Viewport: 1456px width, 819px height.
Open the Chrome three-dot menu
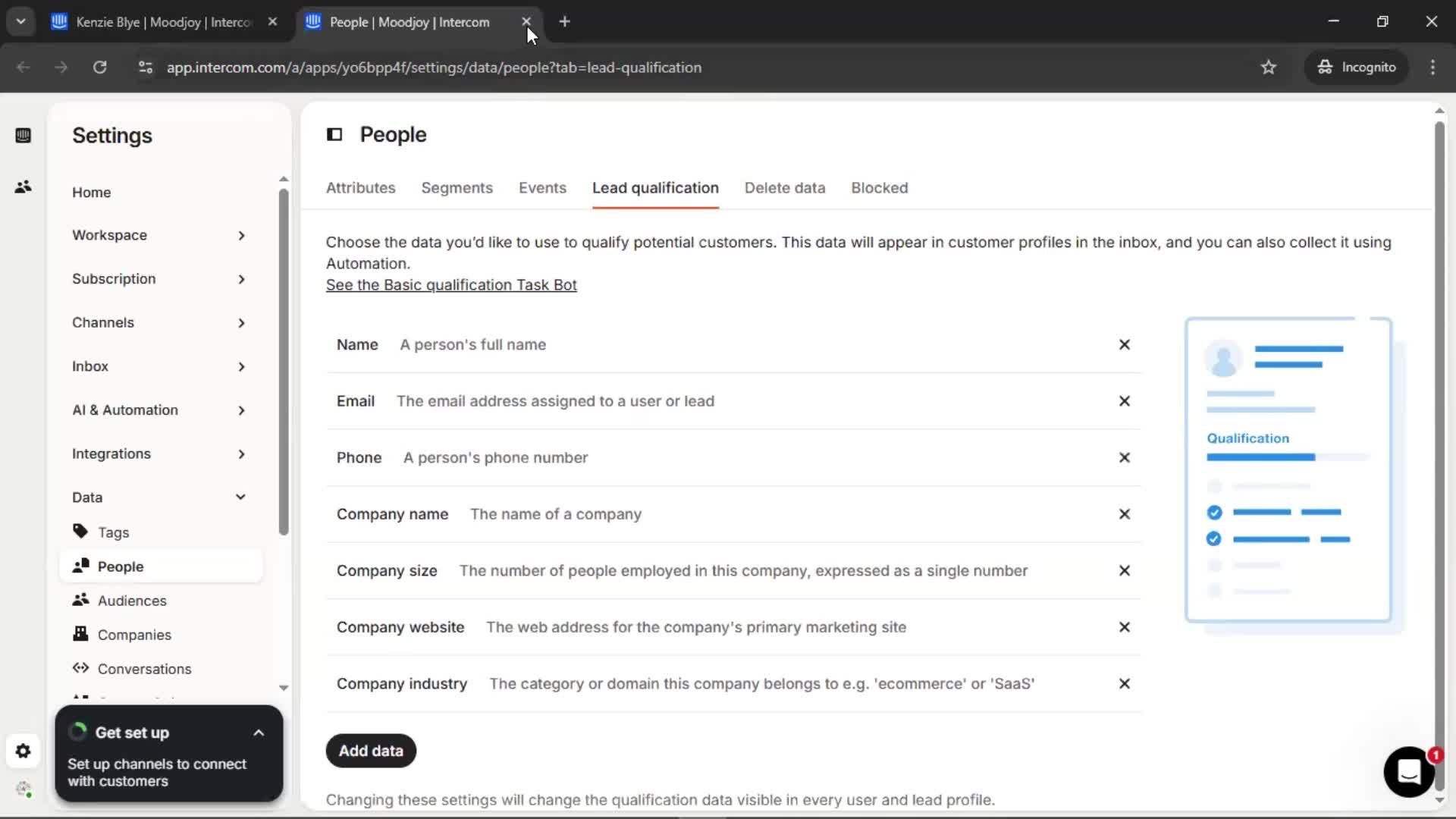[1432, 67]
